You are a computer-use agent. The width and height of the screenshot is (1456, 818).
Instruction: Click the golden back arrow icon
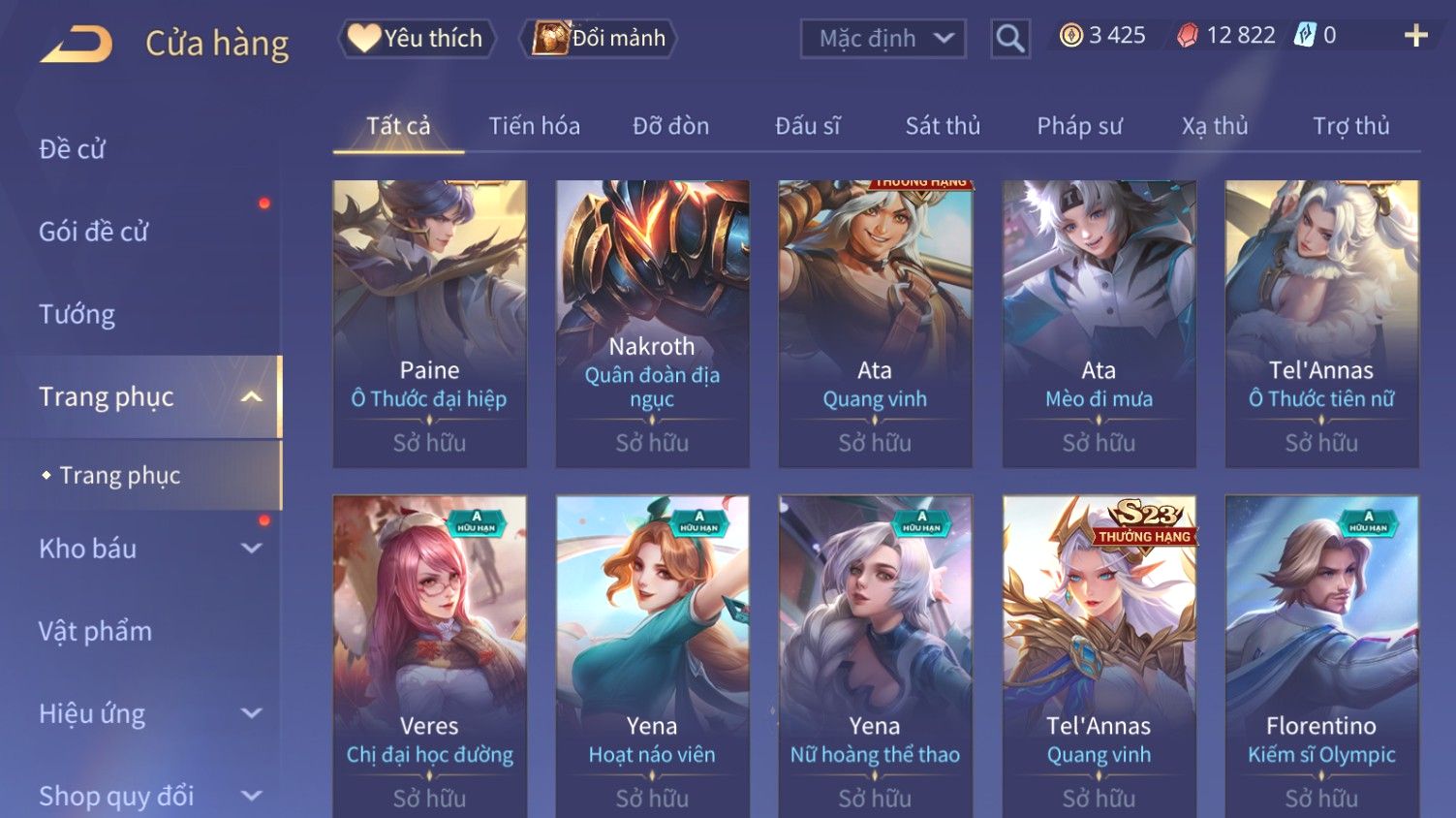point(77,45)
